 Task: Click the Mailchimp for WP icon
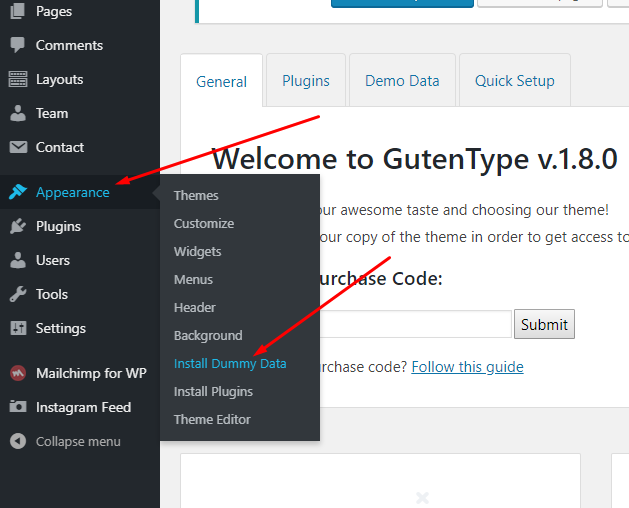[x=18, y=373]
